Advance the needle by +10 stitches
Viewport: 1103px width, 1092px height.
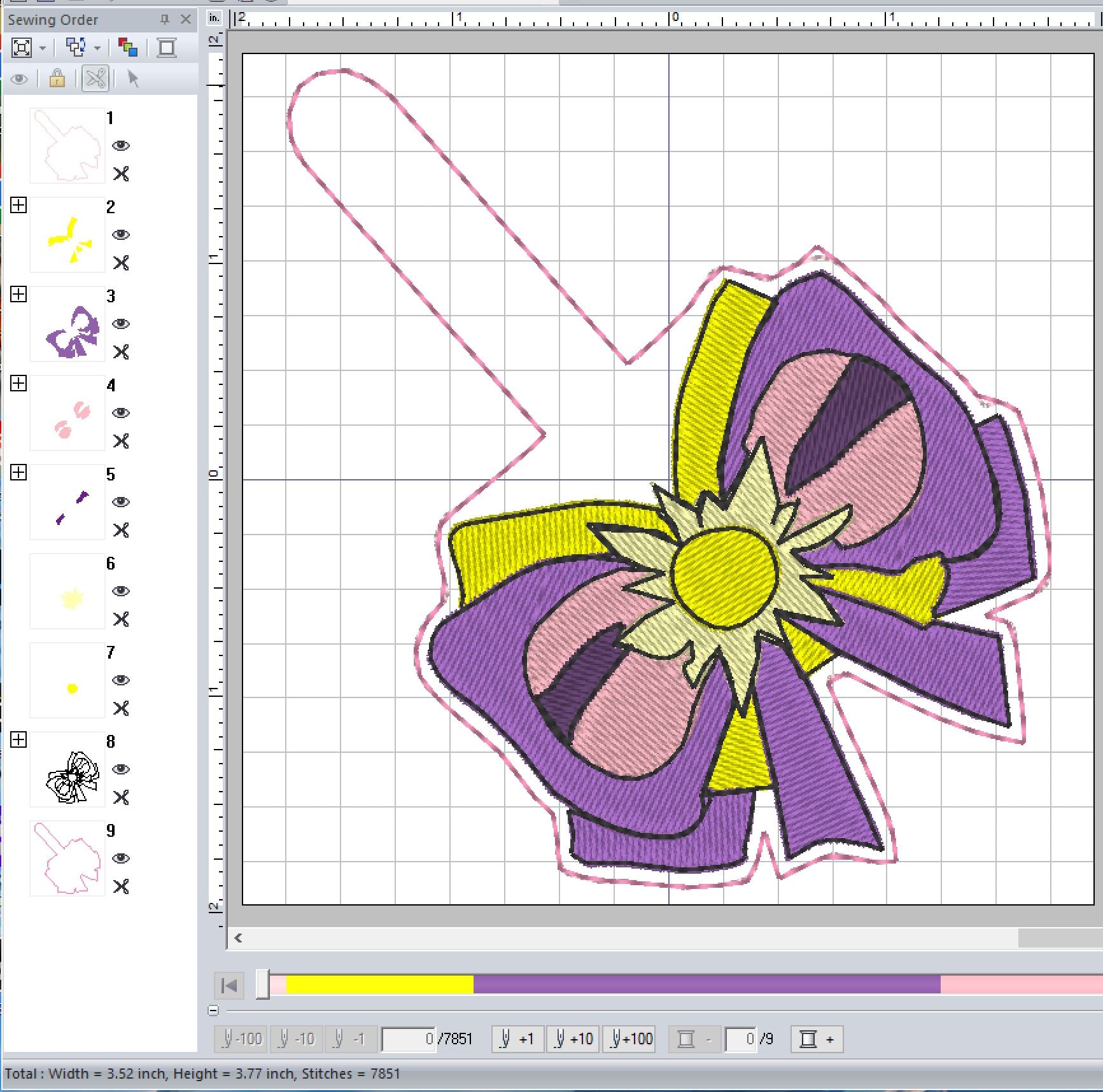573,1039
